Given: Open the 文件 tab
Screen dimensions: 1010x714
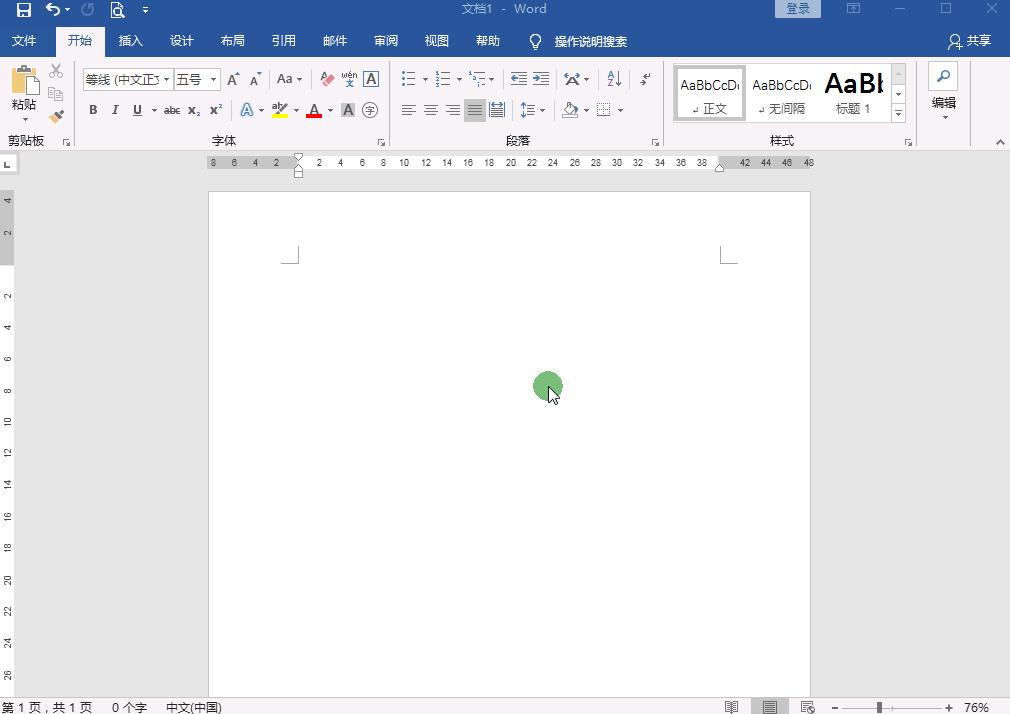Looking at the screenshot, I should click(24, 41).
